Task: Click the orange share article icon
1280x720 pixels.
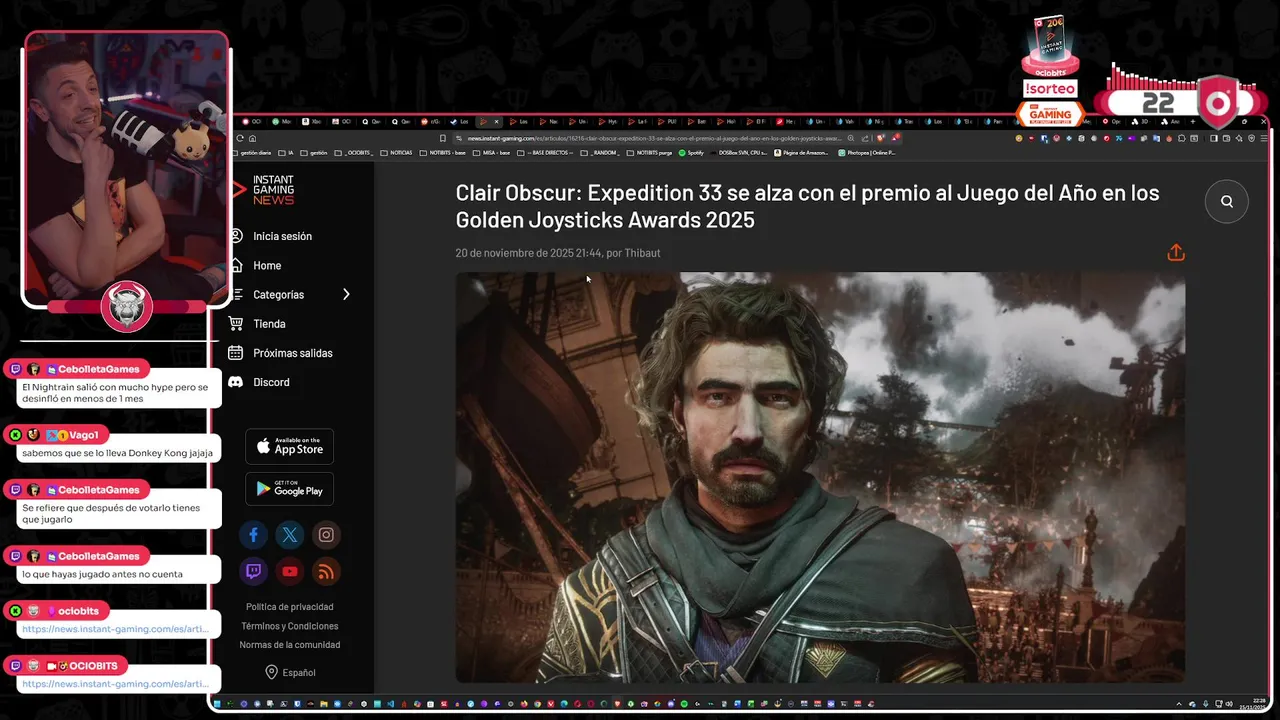Action: 1176,252
